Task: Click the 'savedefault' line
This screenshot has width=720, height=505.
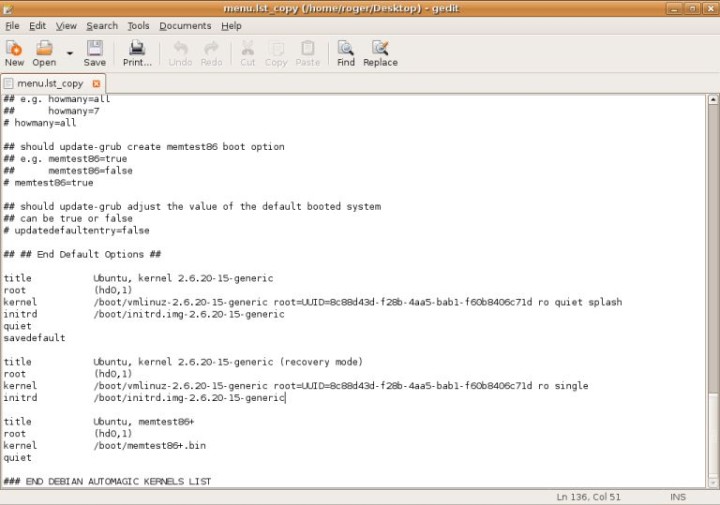Action: click(34, 337)
